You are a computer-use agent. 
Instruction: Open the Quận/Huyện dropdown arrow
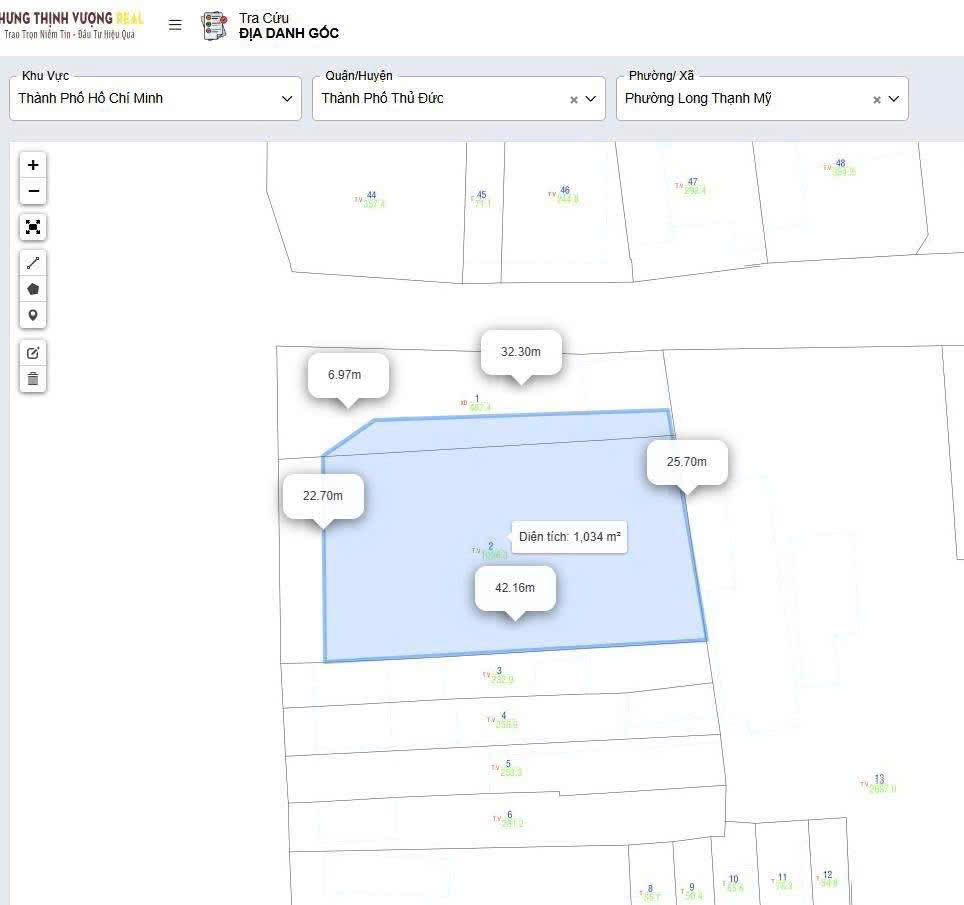591,99
